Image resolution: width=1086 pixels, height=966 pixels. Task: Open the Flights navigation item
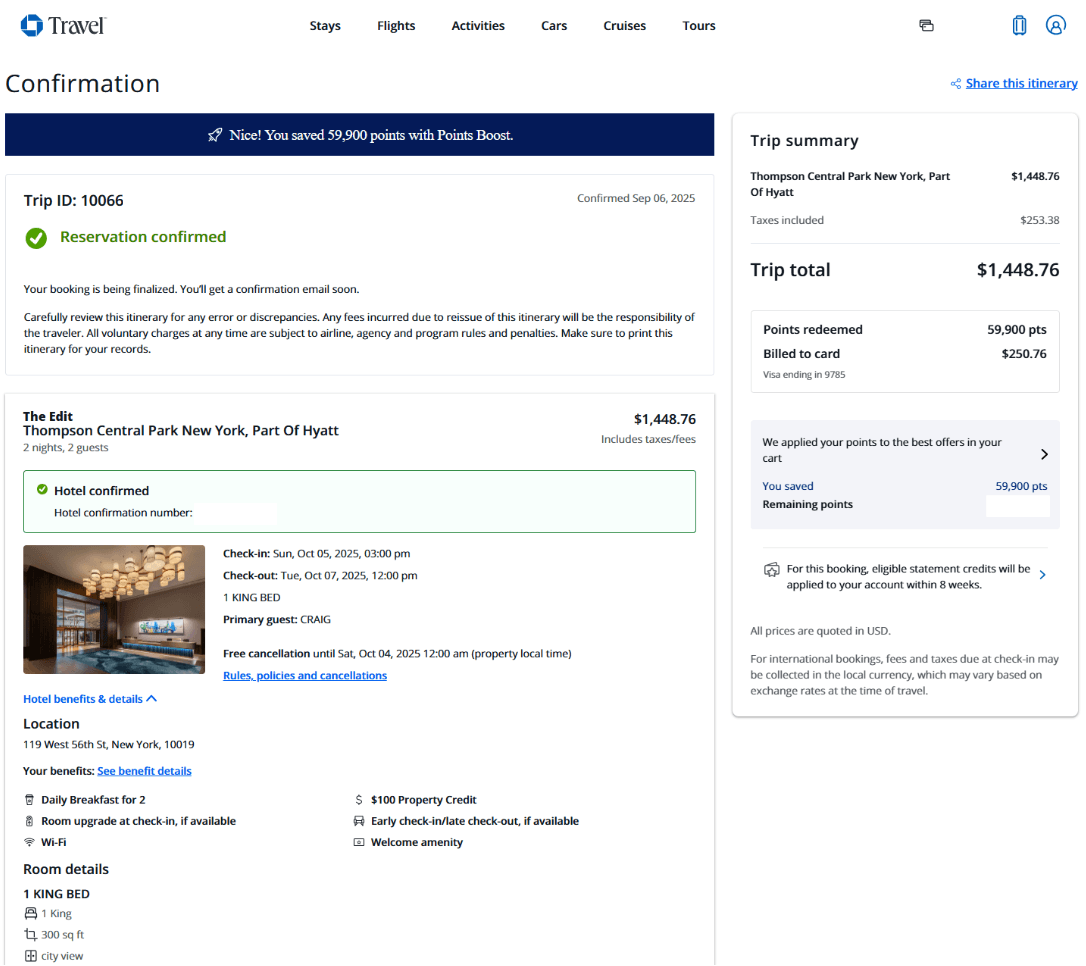pyautogui.click(x=396, y=25)
